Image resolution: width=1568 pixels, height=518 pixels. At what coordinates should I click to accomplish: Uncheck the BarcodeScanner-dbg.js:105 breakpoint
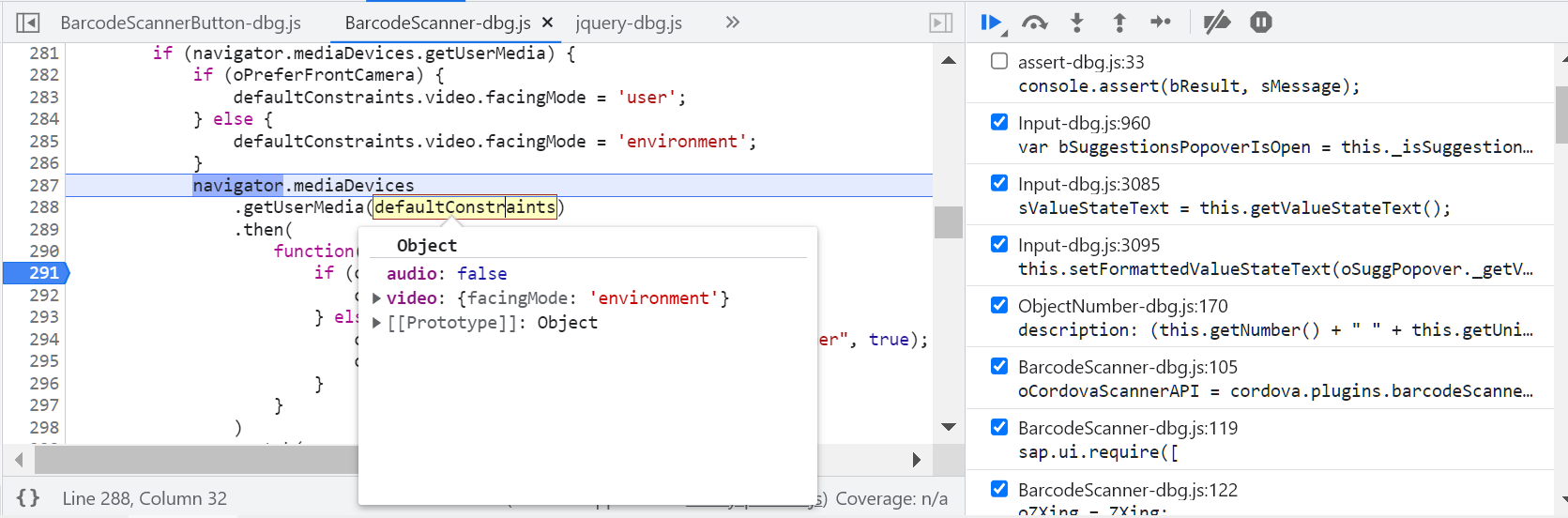point(999,366)
